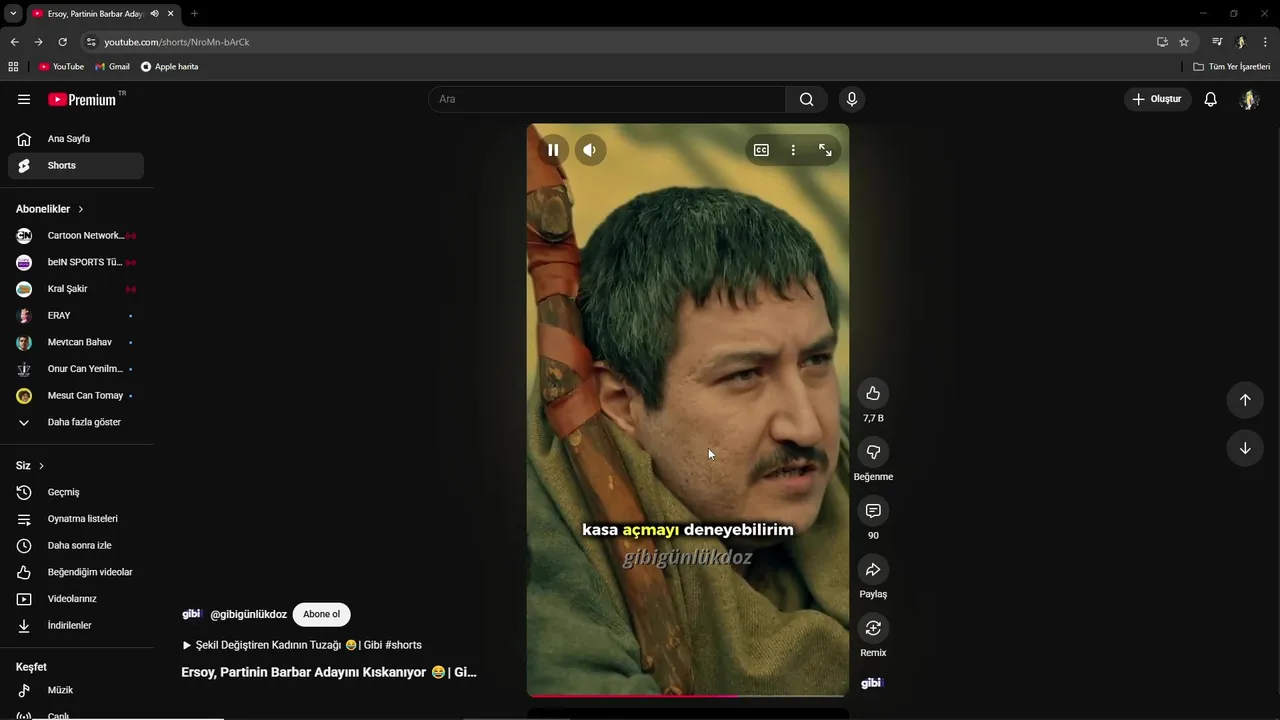Click the search magnifier button
The height and width of the screenshot is (720, 1280).
(806, 99)
